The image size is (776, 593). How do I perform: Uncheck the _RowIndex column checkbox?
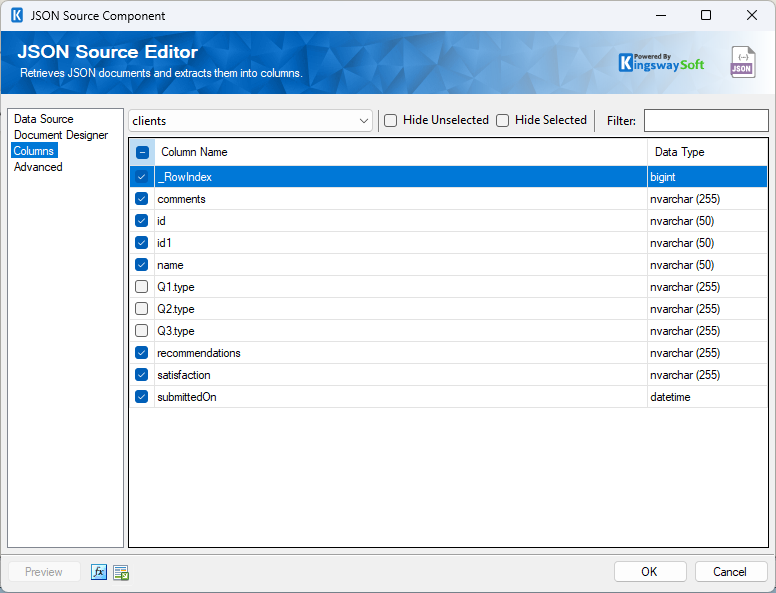click(142, 177)
